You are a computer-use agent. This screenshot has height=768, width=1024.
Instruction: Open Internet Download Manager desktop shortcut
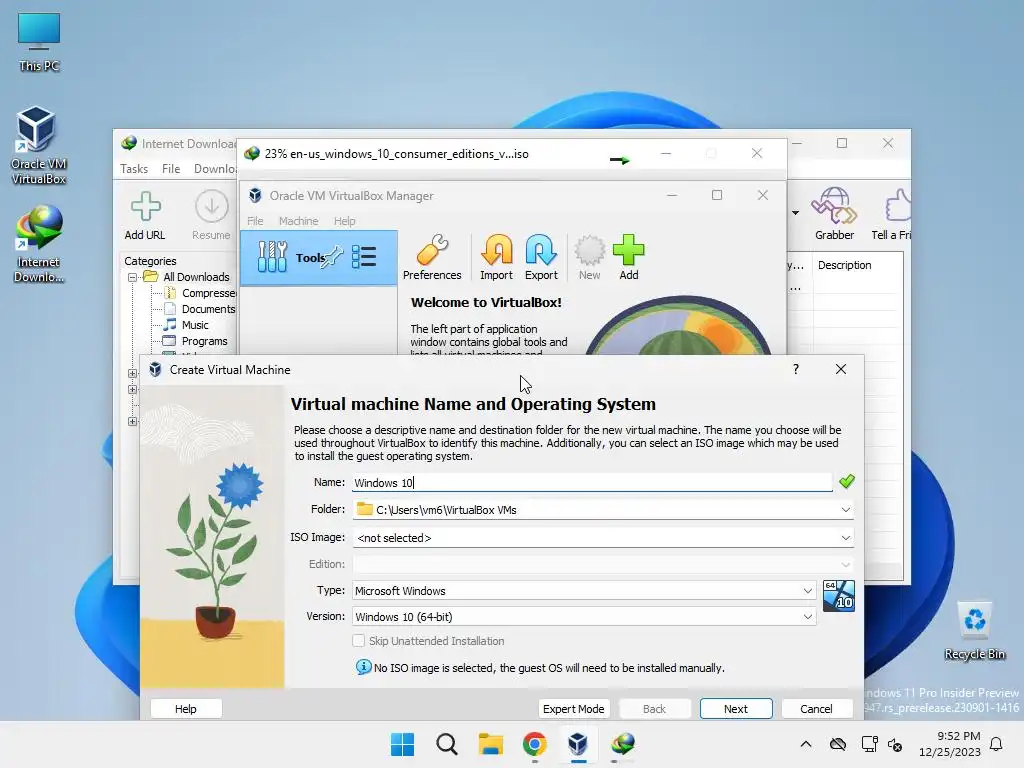point(38,244)
